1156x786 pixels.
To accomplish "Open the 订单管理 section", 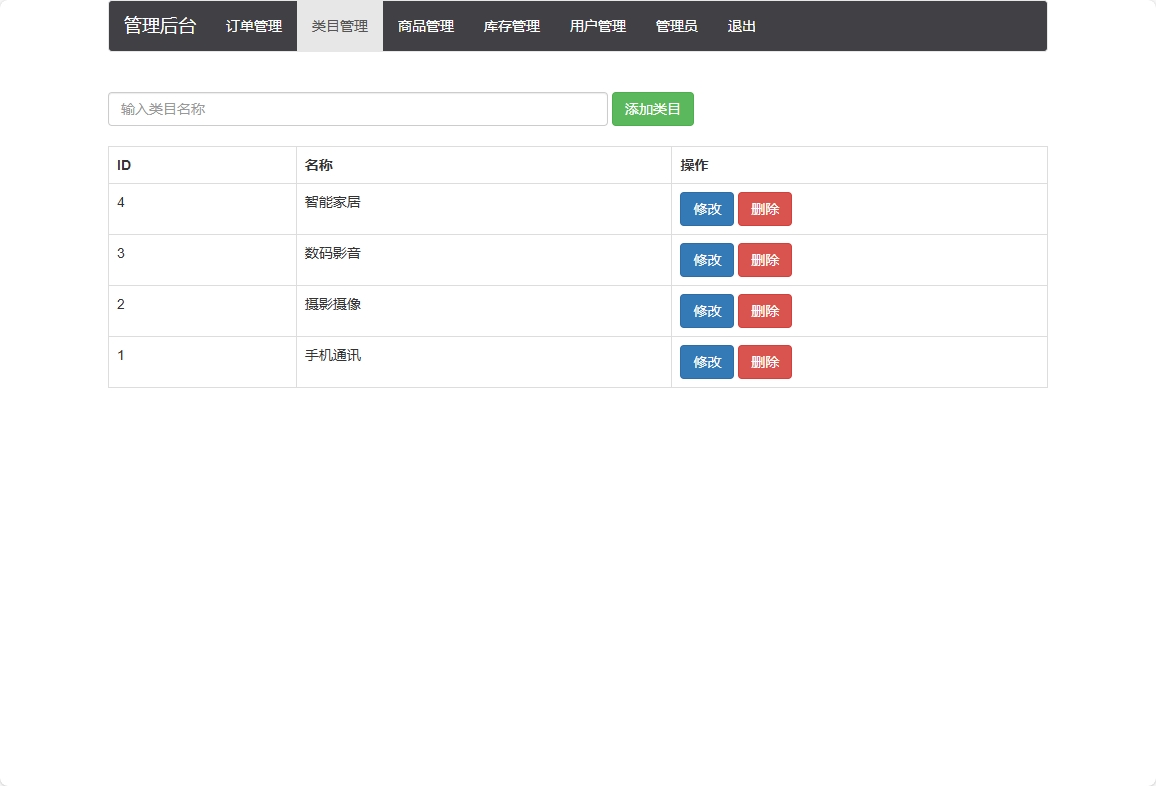I will click(251, 26).
